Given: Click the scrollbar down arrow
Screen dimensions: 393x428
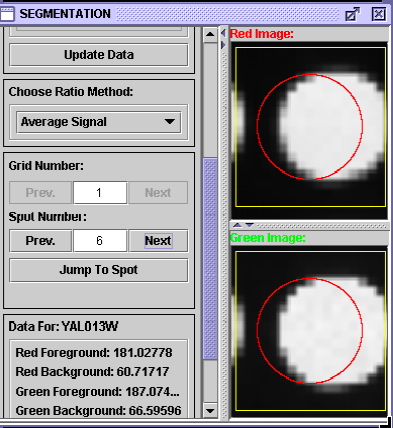Looking at the screenshot, I should (x=210, y=410).
